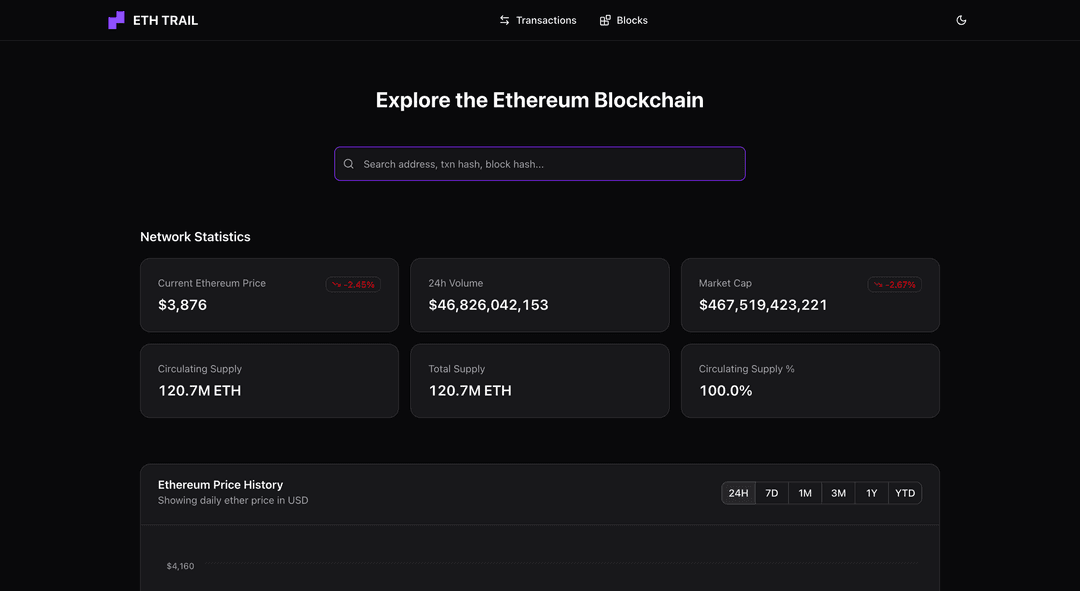
Task: Click inside the search address input field
Action: [x=540, y=163]
